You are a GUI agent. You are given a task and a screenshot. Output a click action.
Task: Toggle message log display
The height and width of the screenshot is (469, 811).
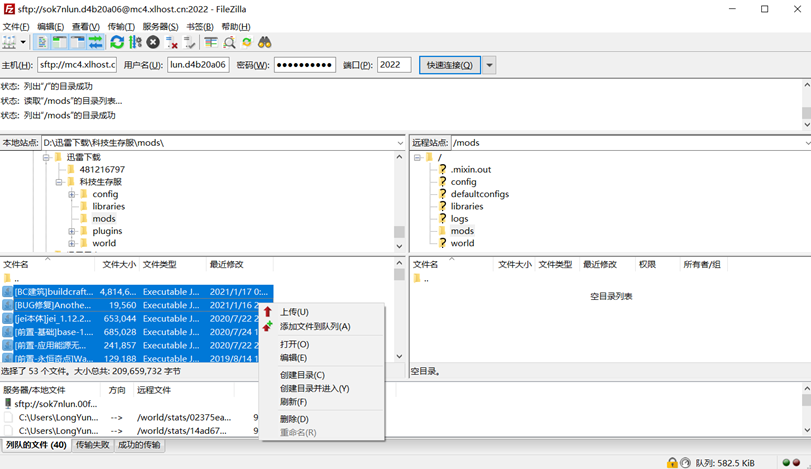[x=42, y=42]
